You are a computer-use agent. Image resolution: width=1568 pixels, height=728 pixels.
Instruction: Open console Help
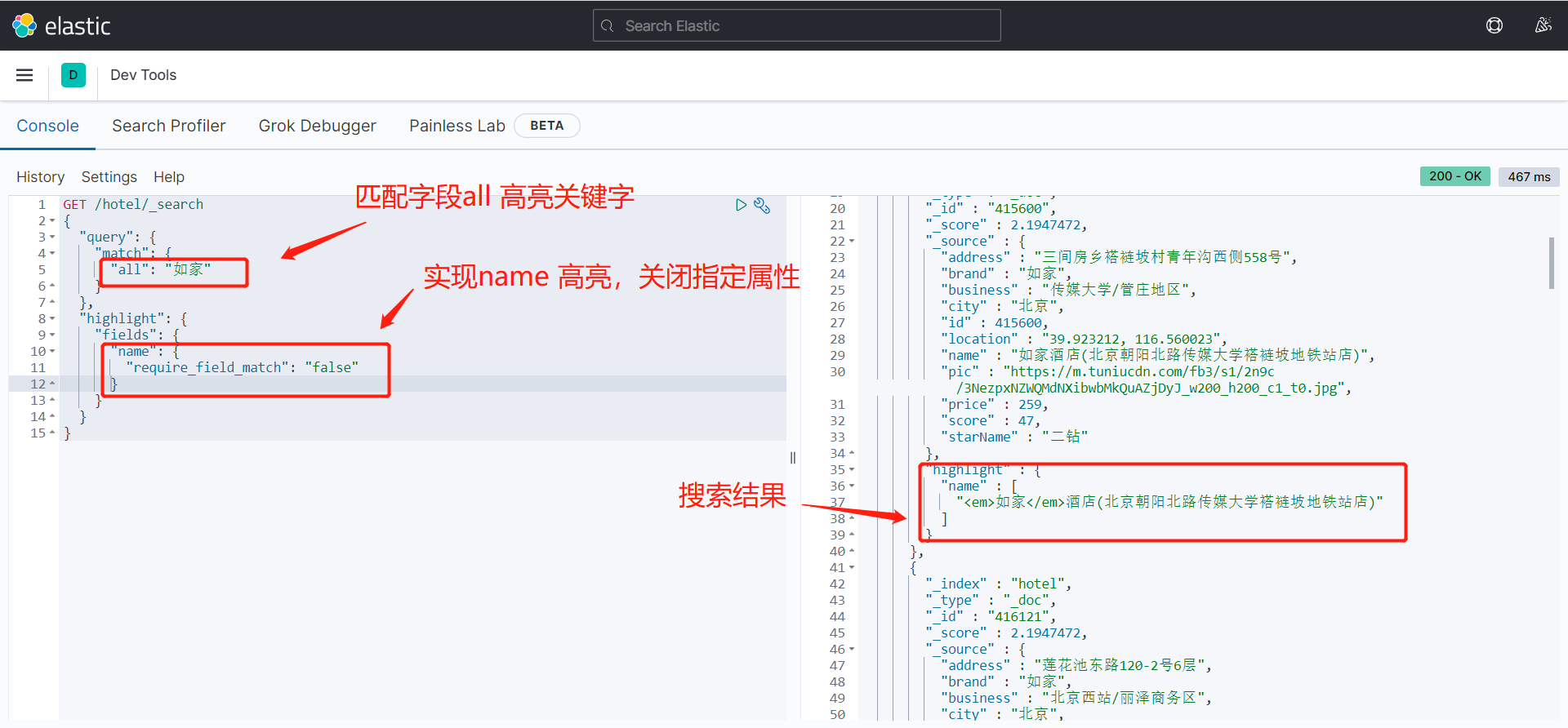(x=169, y=177)
